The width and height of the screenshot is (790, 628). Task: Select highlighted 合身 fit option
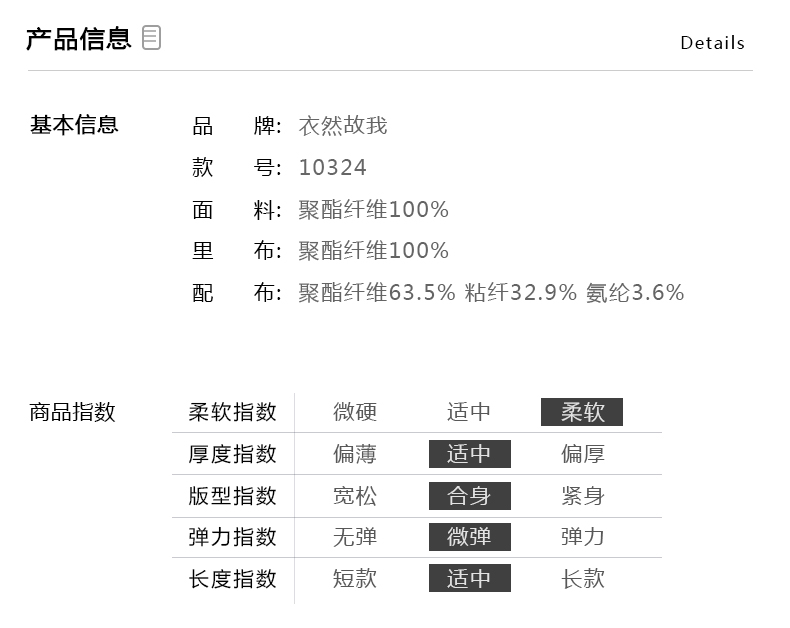469,496
